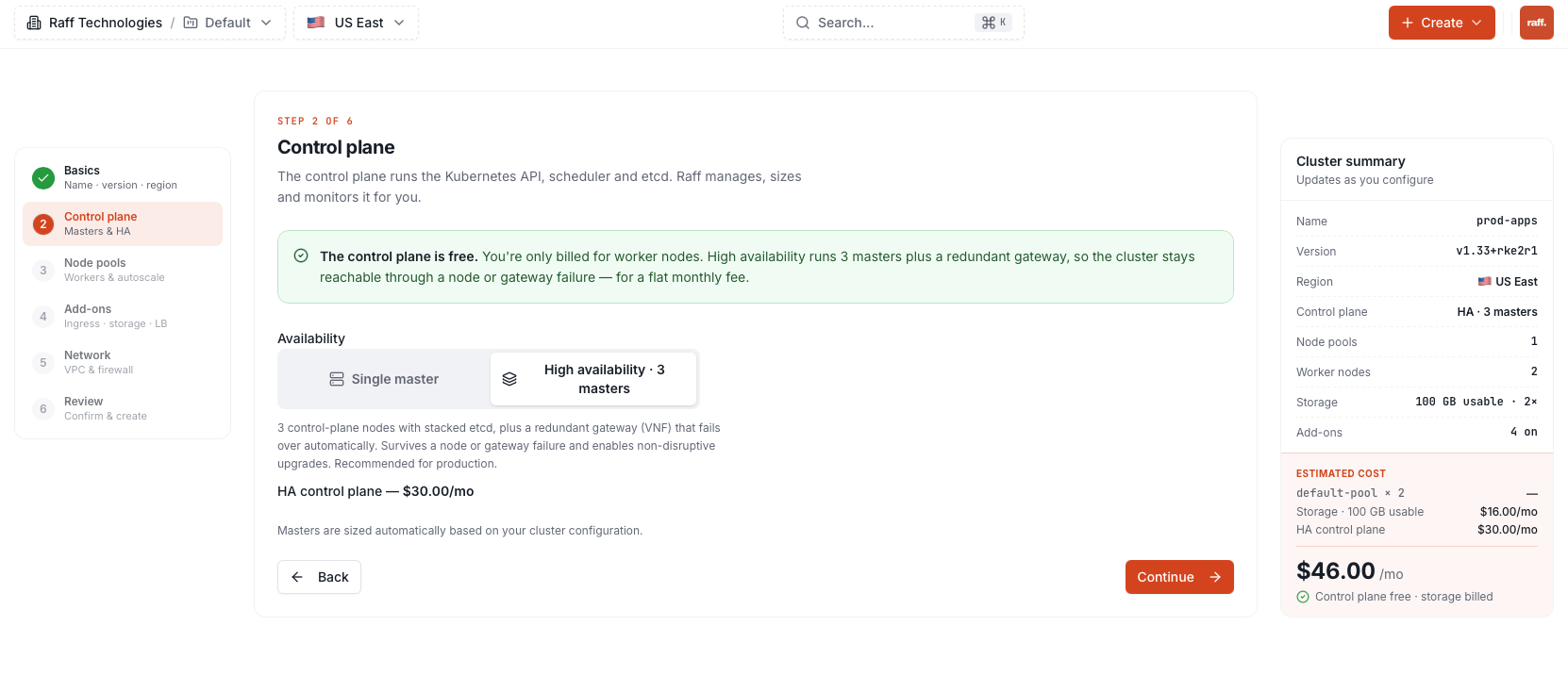Click the step 6 Review badge
Viewport: 1568px width, 692px height.
point(43,409)
